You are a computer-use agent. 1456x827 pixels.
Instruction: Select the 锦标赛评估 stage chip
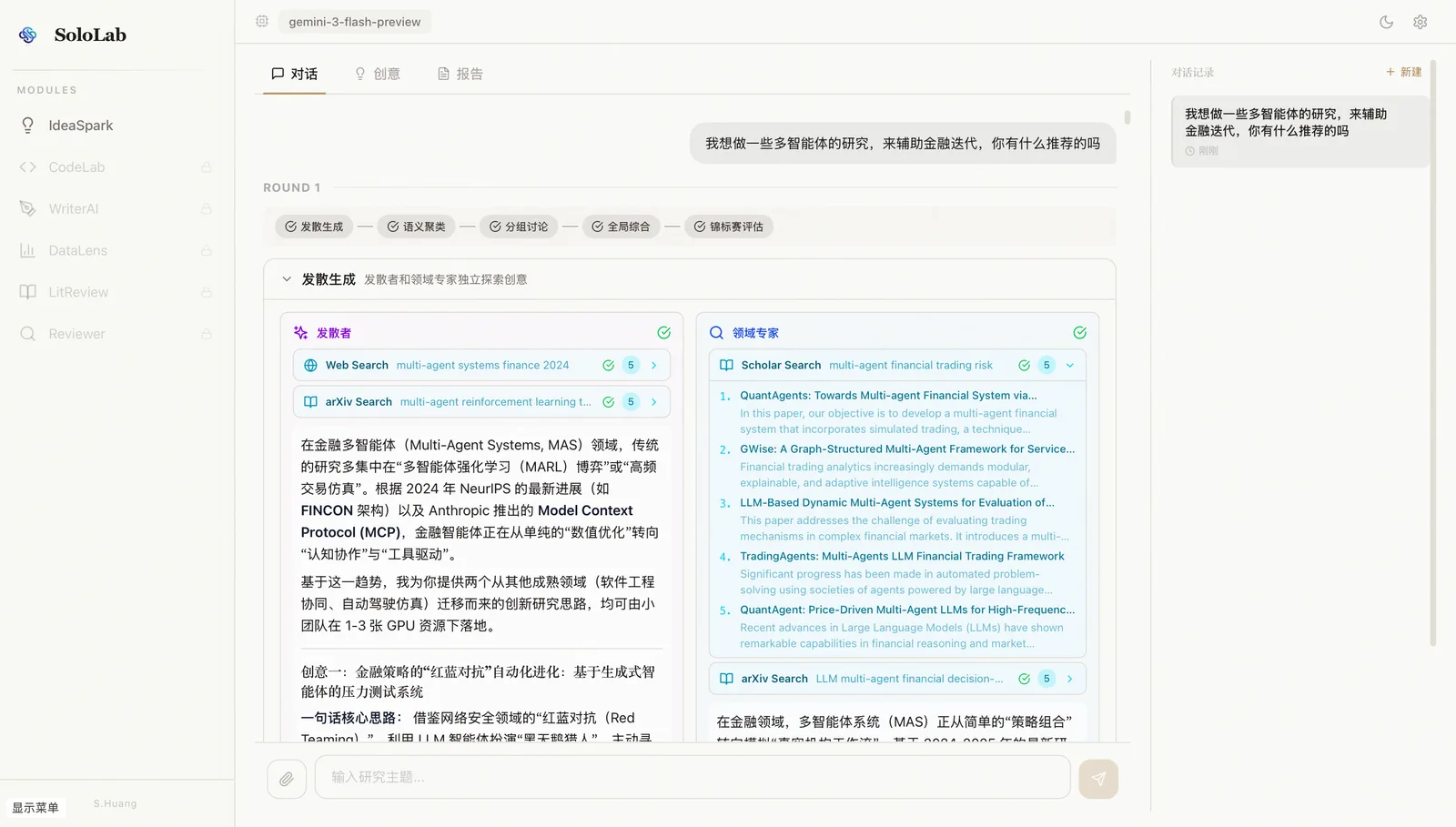pyautogui.click(x=729, y=227)
